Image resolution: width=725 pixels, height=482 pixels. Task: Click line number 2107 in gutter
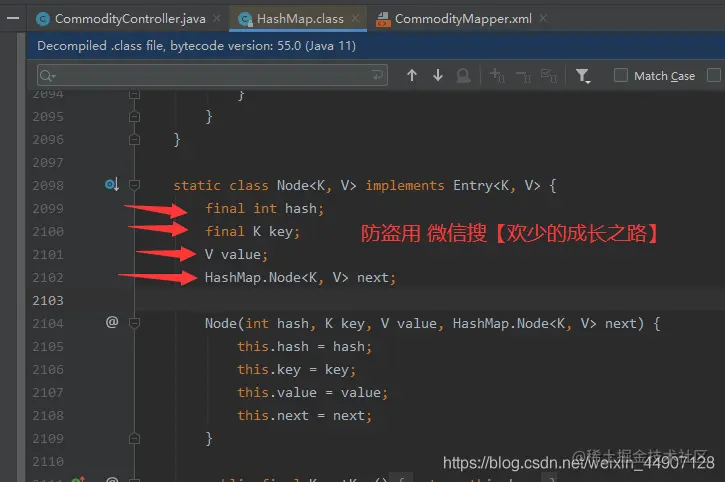pos(48,393)
